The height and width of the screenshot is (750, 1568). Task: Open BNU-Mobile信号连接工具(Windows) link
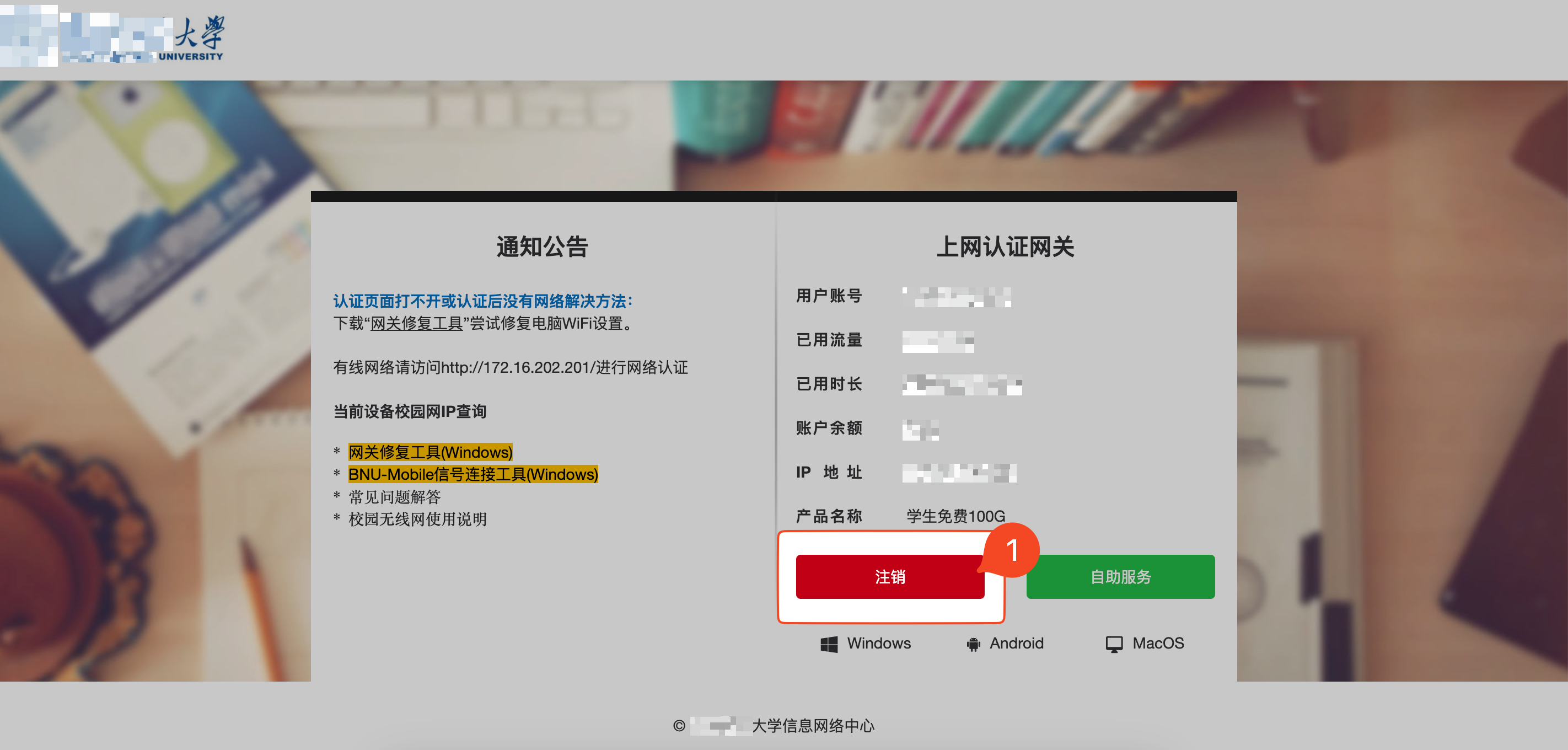click(x=472, y=474)
